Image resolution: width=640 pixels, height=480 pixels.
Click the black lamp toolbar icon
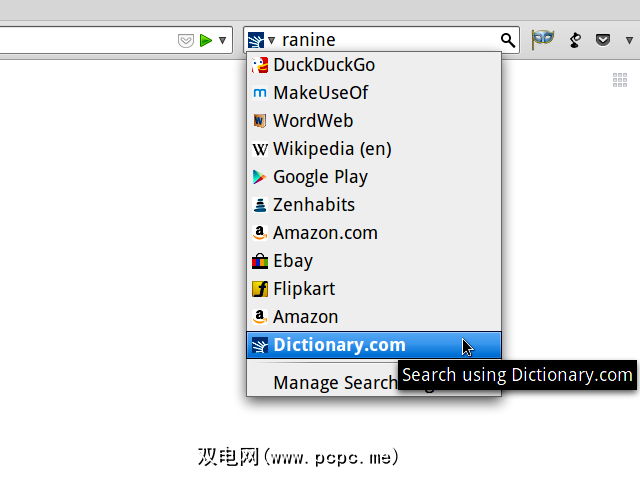click(x=575, y=40)
